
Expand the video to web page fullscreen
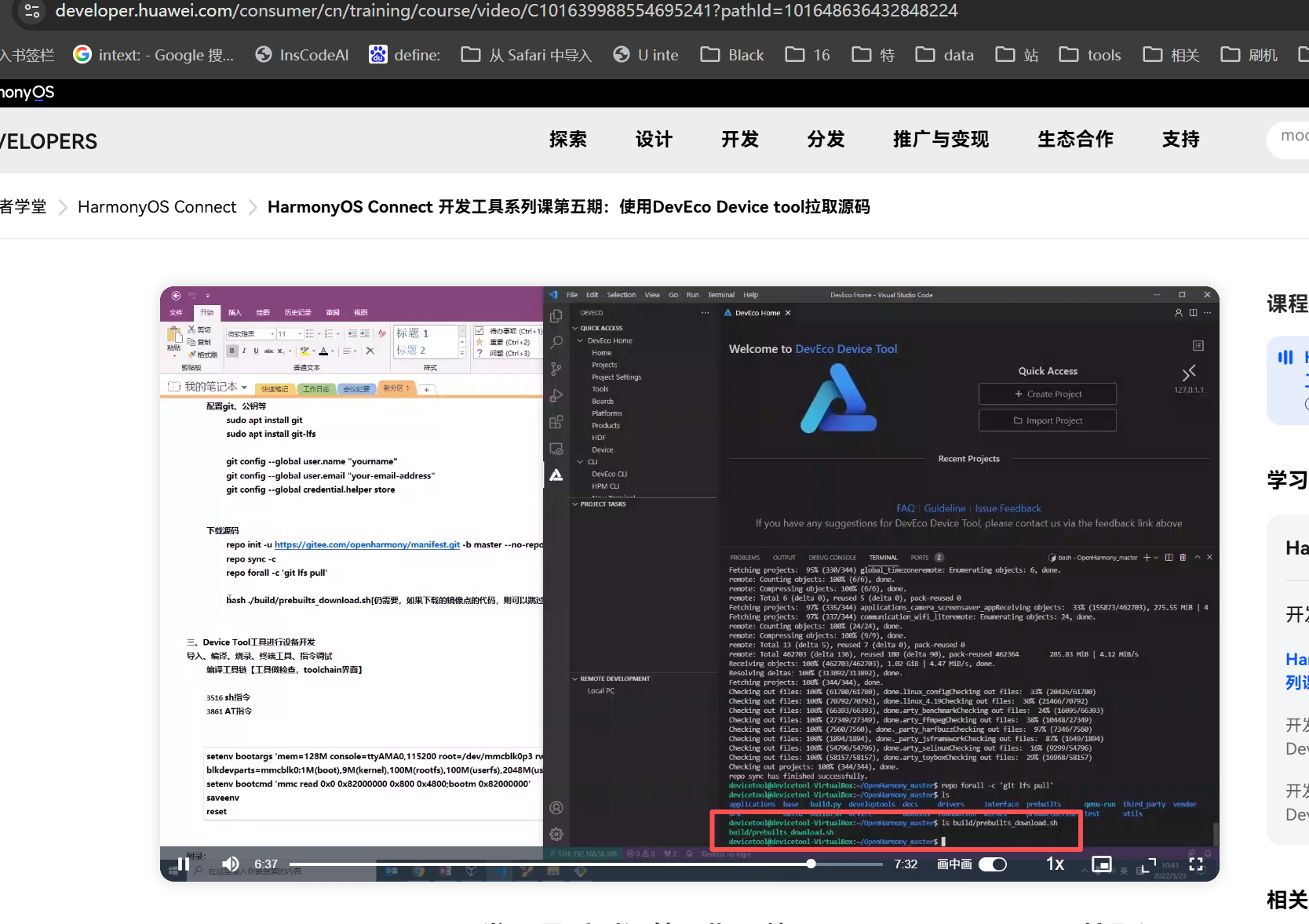pos(1149,864)
